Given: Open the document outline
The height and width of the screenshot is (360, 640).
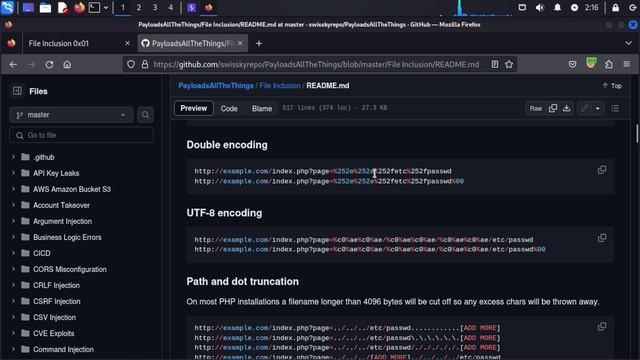Looking at the screenshot, I should tap(615, 108).
